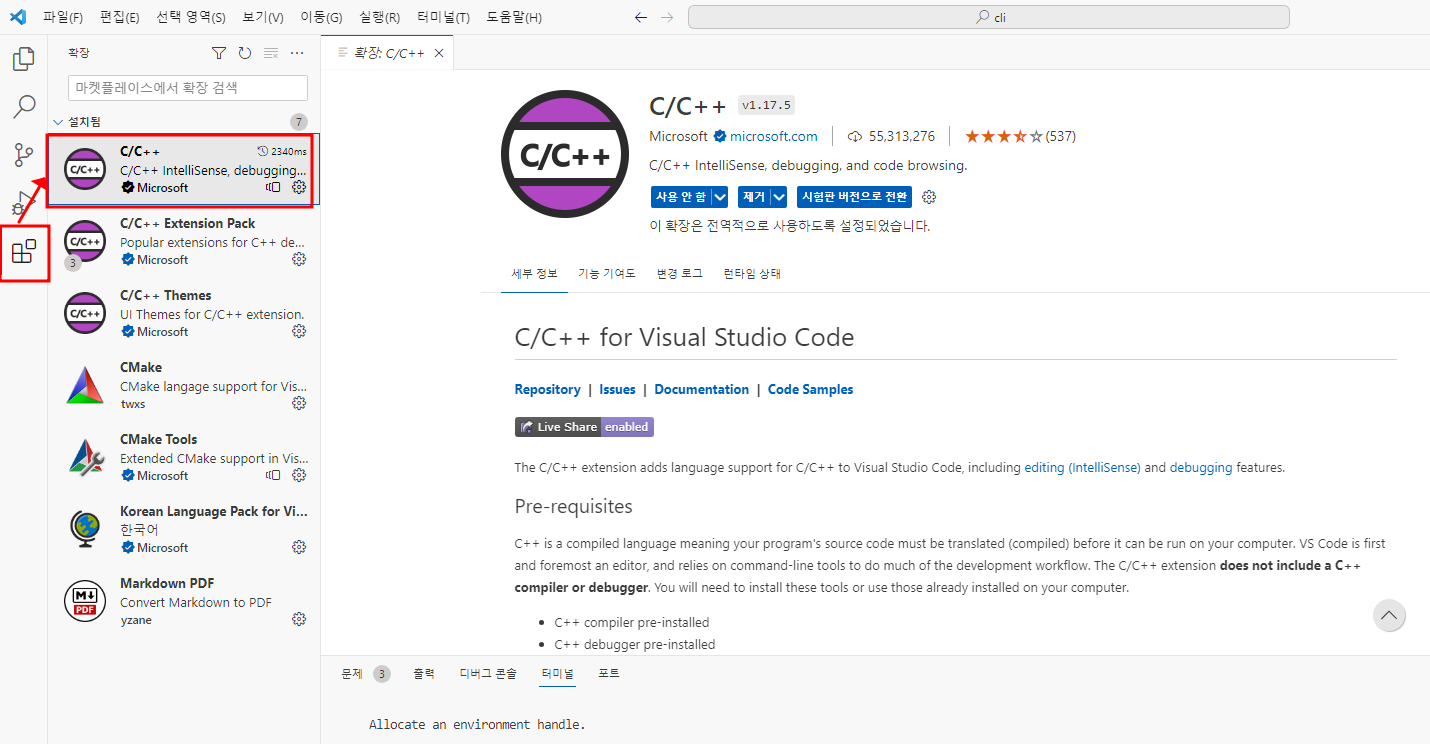Switch to the 변경 로그 tab
The height and width of the screenshot is (744, 1430).
680,273
